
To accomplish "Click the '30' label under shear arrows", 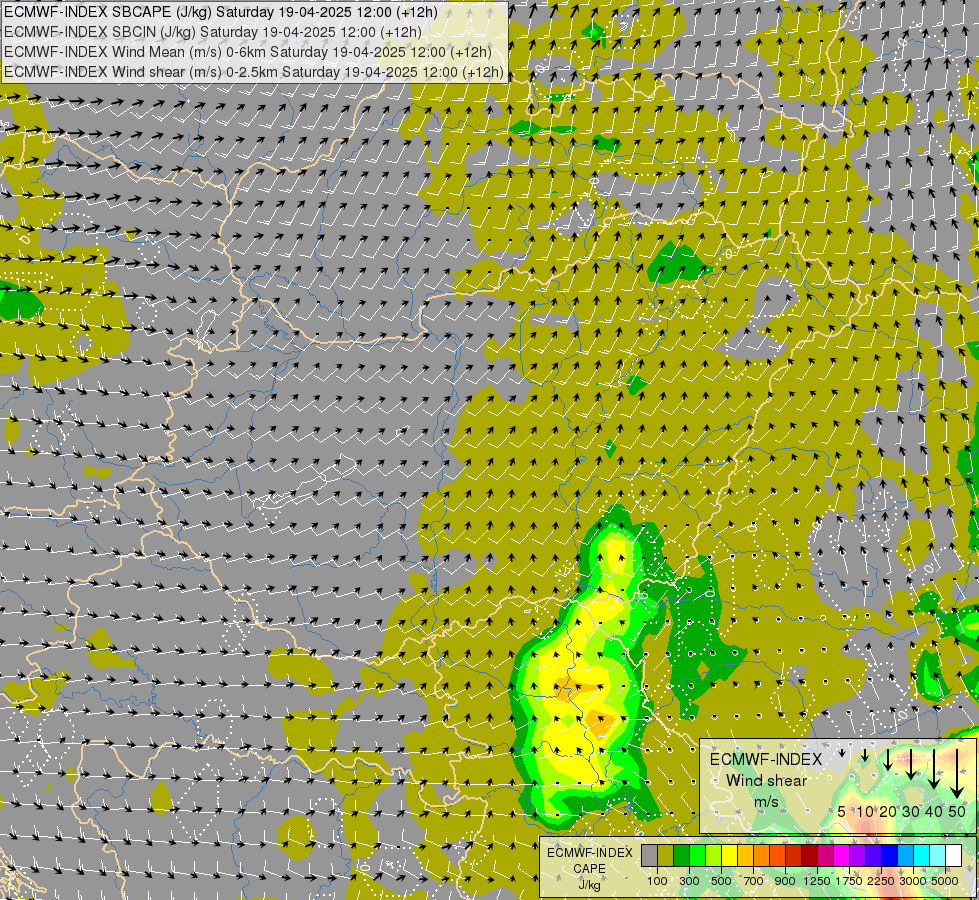I will [911, 811].
